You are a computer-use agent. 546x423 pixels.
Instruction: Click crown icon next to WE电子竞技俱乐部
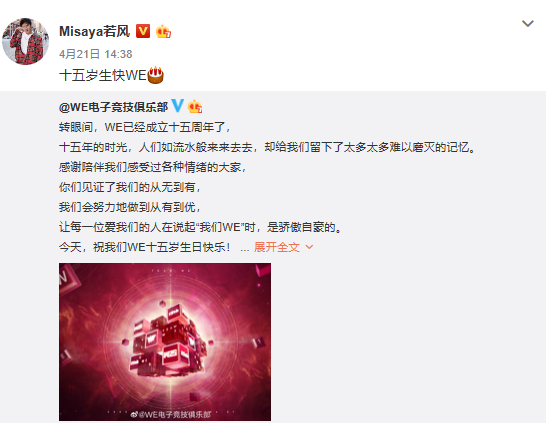[195, 107]
